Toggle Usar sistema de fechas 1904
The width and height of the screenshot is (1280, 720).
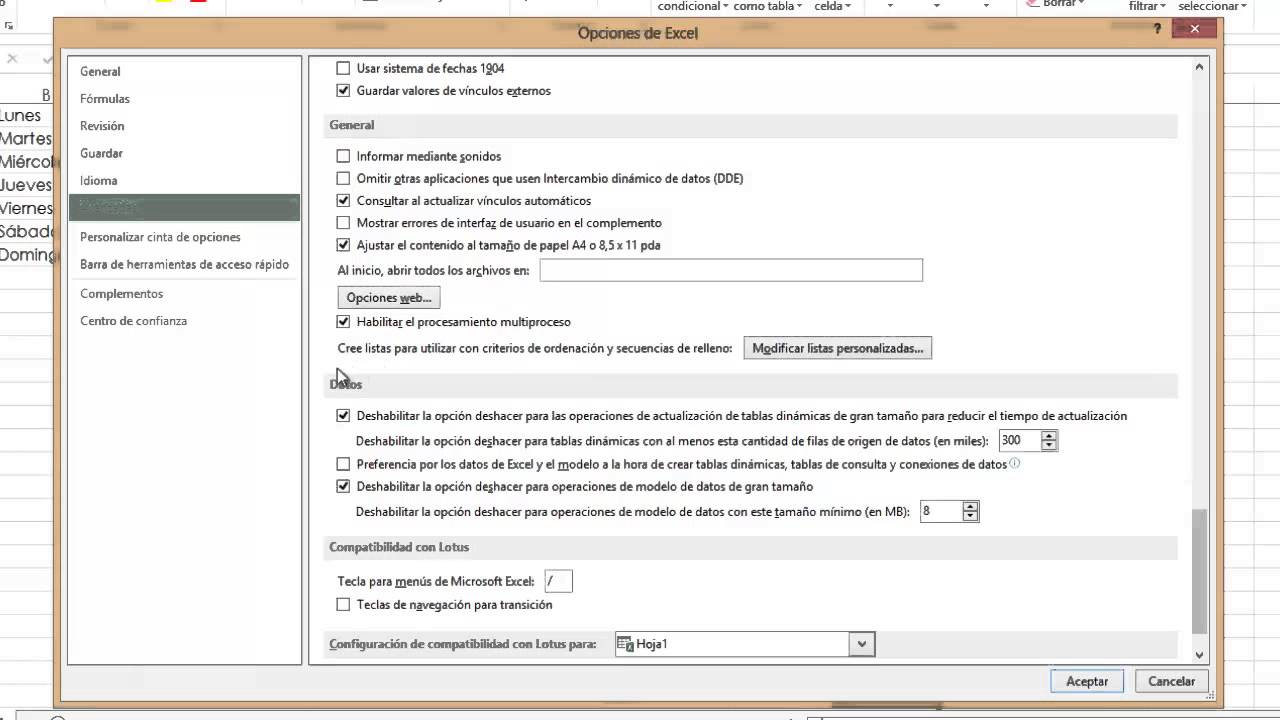pyautogui.click(x=343, y=68)
